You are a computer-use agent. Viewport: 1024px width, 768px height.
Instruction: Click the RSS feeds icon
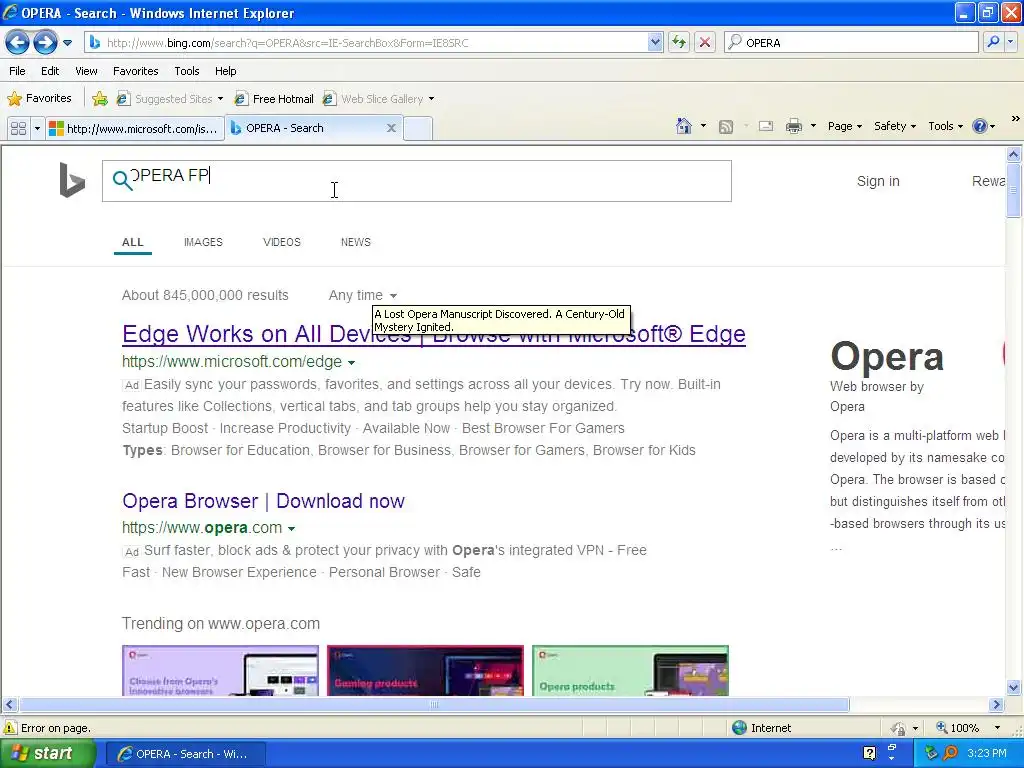coord(726,127)
